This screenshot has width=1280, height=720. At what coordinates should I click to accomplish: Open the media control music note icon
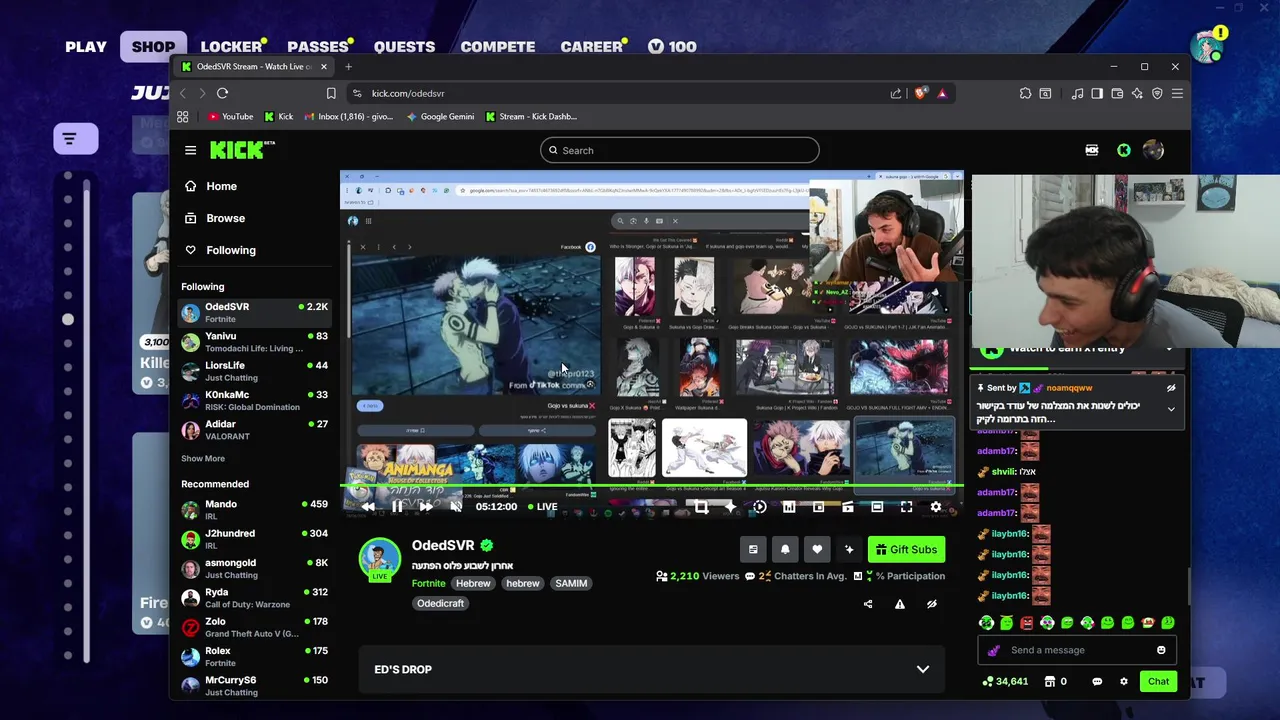coord(1077,93)
